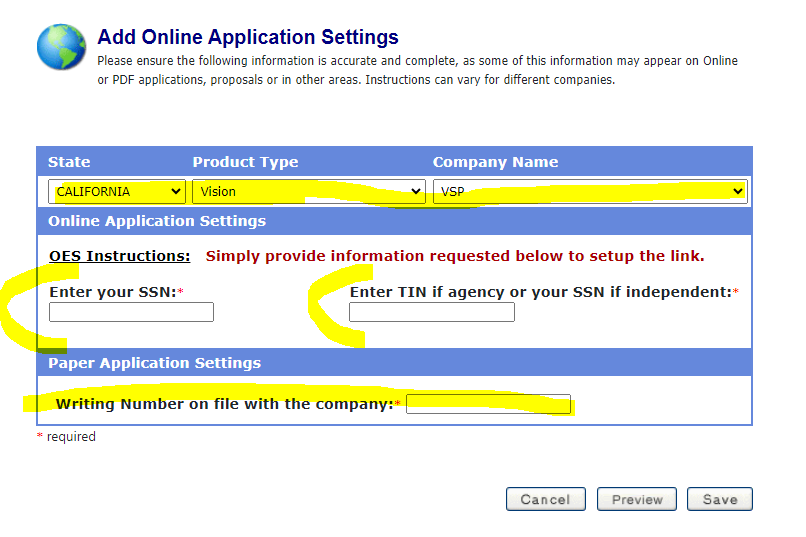Click the Writing Number on file label
The image size is (806, 537).
point(224,404)
